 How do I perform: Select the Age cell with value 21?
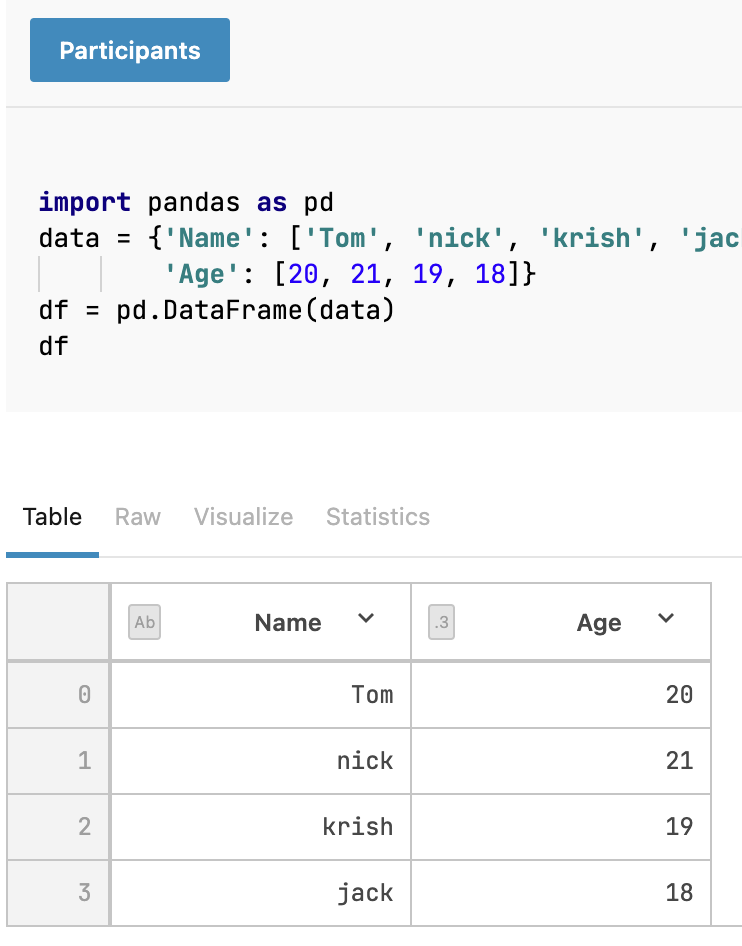point(679,761)
